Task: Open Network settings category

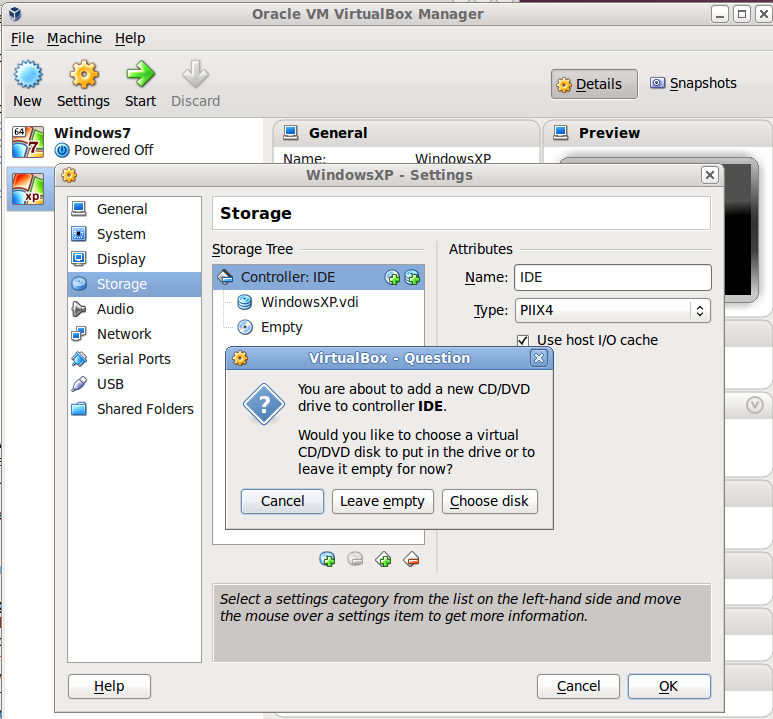Action: click(134, 334)
